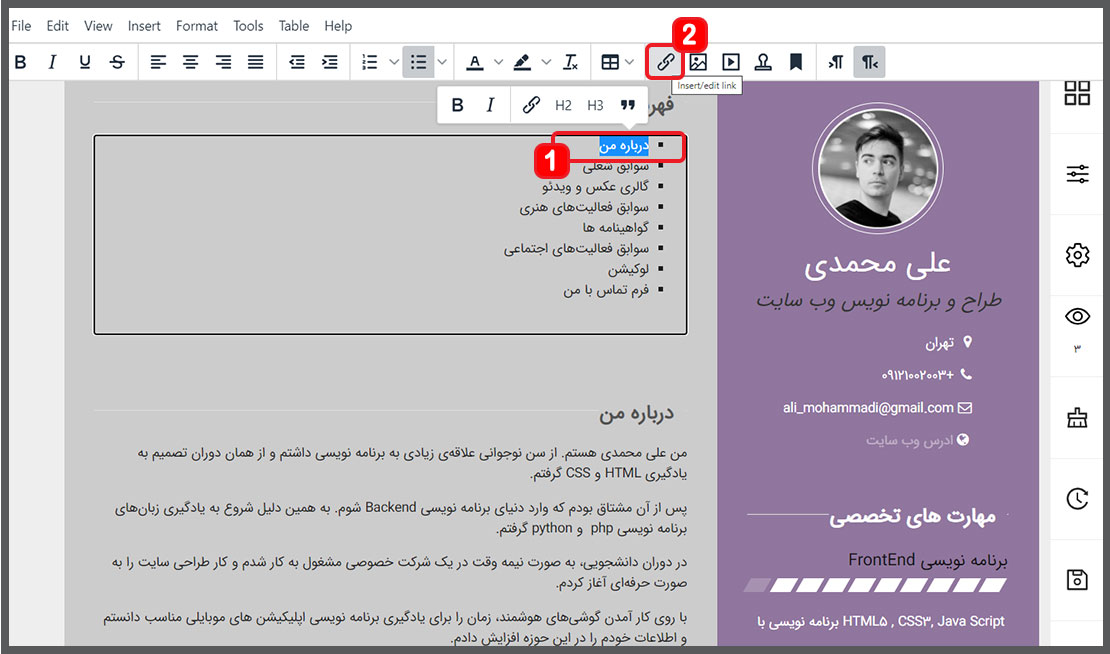Viewport: 1110px width, 654px height.
Task: Toggle the bullet list button
Action: pyautogui.click(x=419, y=62)
